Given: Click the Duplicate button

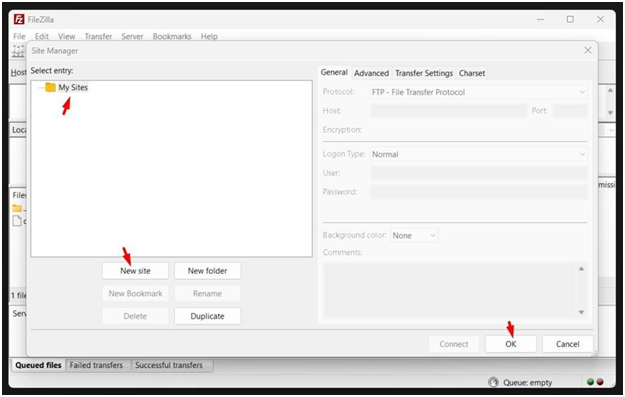Looking at the screenshot, I should click(207, 316).
